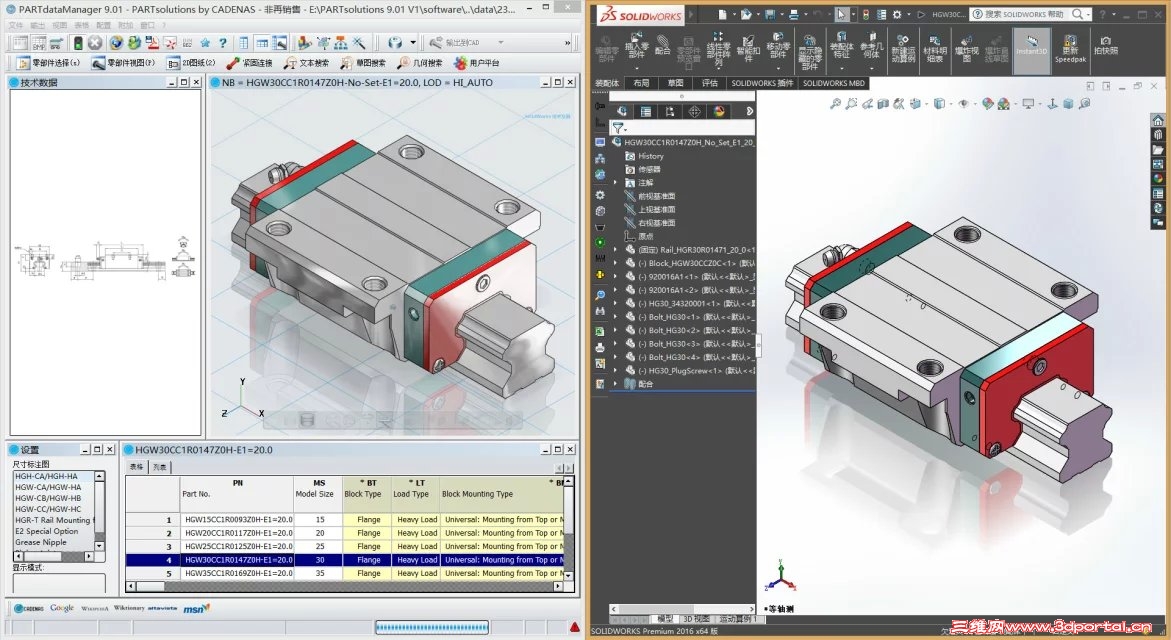This screenshot has width=1171, height=640.
Task: Click the help question mark icon in PARTdataManager
Action: coord(222,43)
